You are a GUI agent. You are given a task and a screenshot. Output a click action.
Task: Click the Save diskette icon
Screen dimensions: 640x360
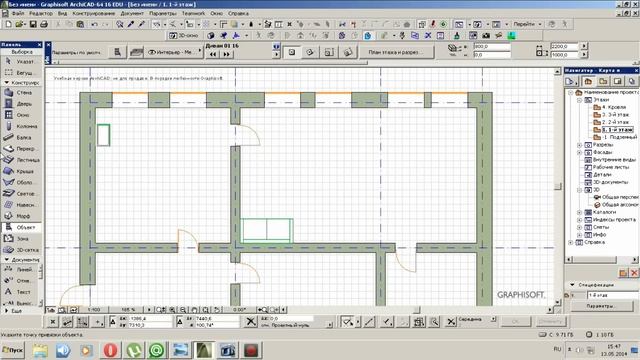pos(33,24)
